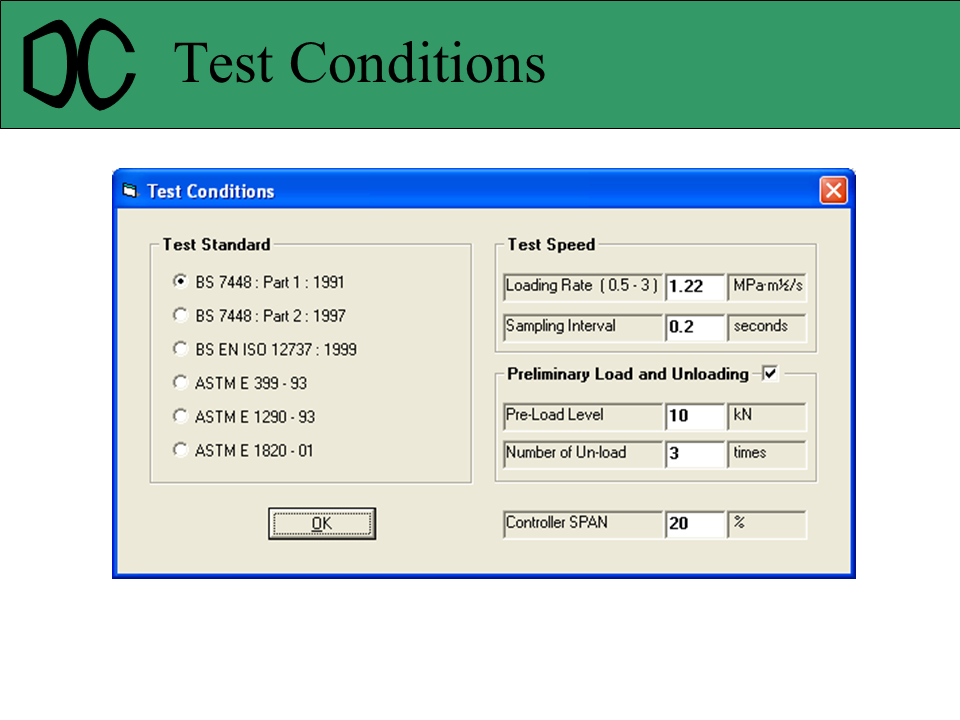This screenshot has width=960, height=720.
Task: Click the Loading Rate value field
Action: 695,286
